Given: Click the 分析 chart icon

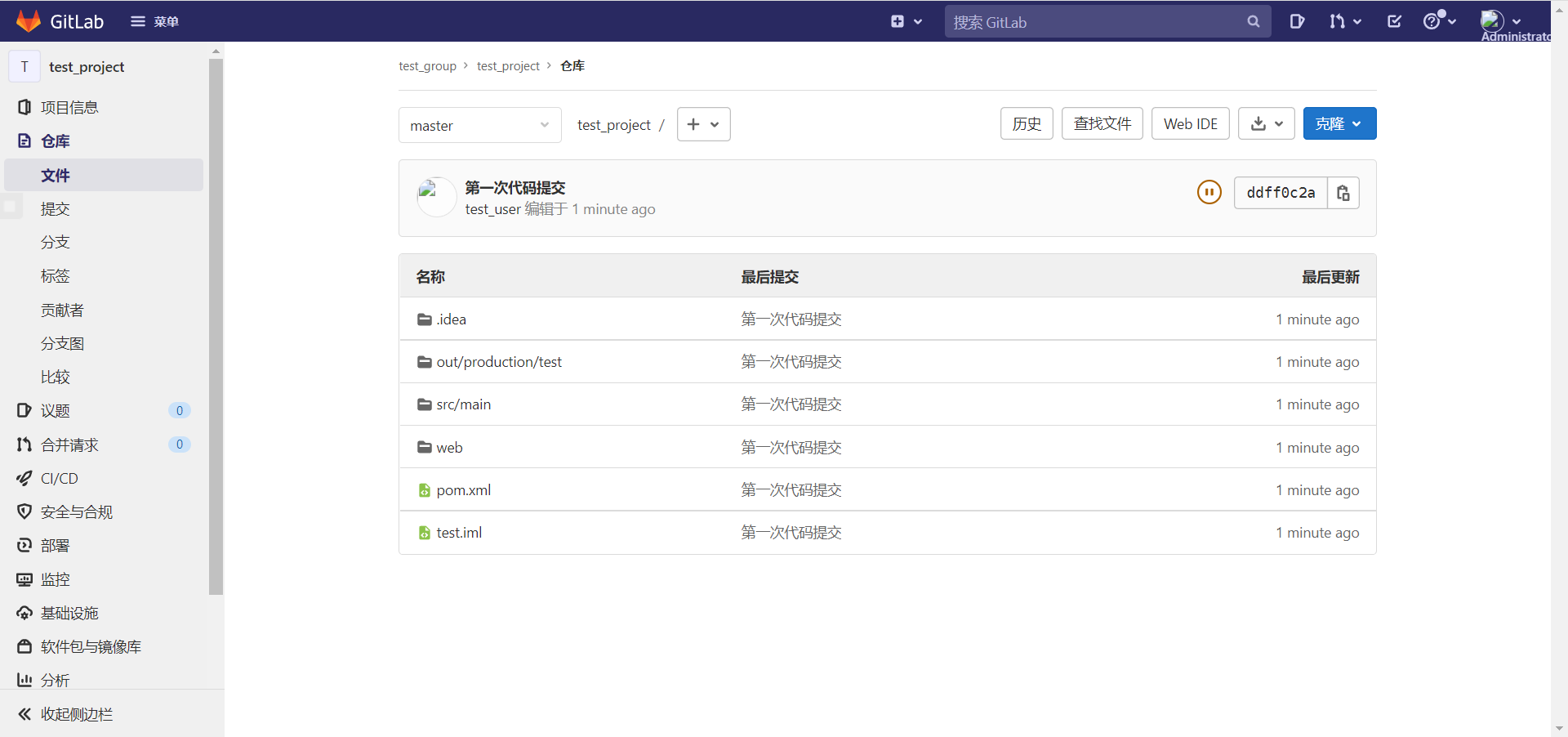Looking at the screenshot, I should [x=24, y=680].
